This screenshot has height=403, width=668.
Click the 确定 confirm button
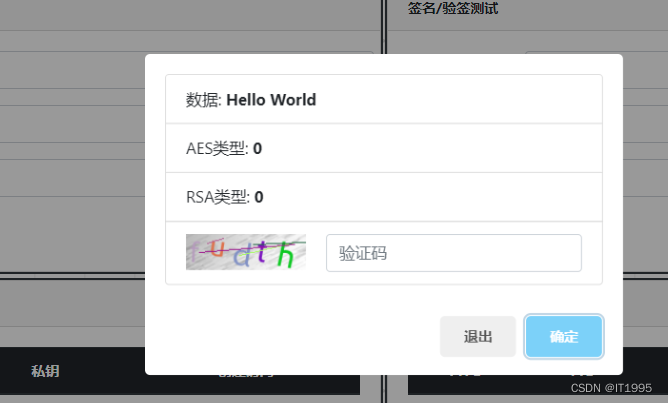click(x=564, y=337)
